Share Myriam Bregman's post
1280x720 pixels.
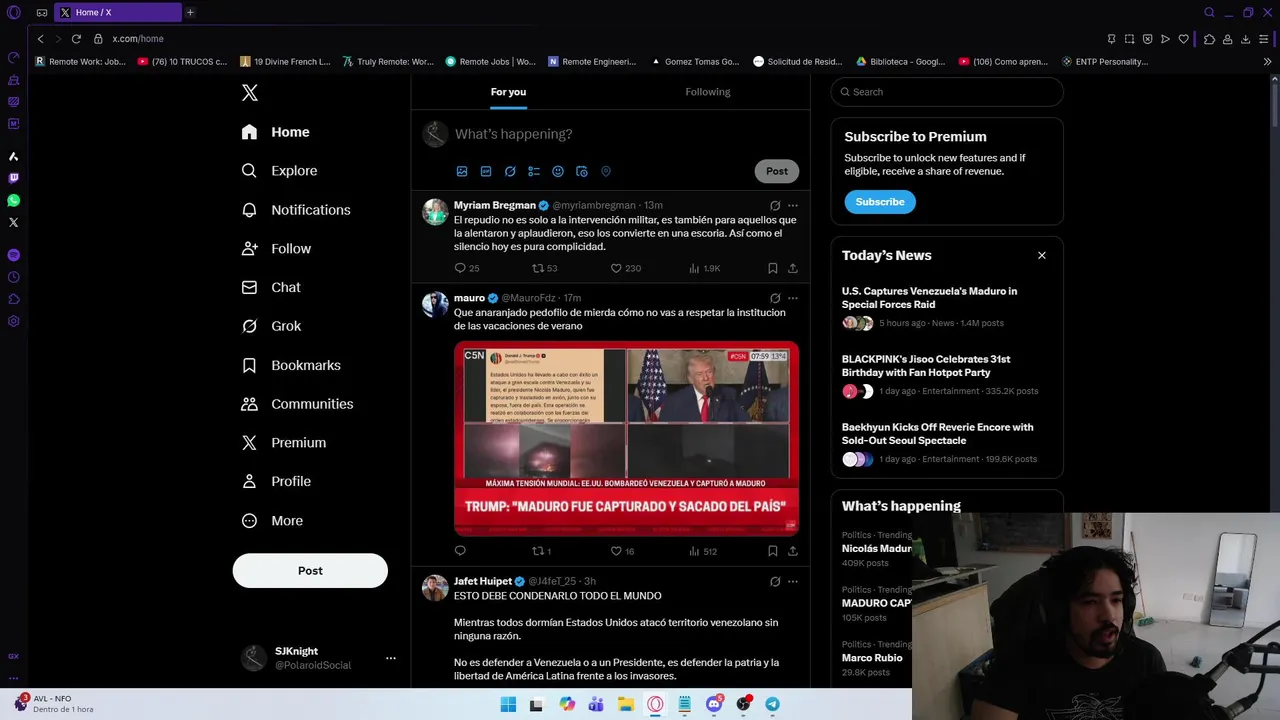click(x=793, y=268)
